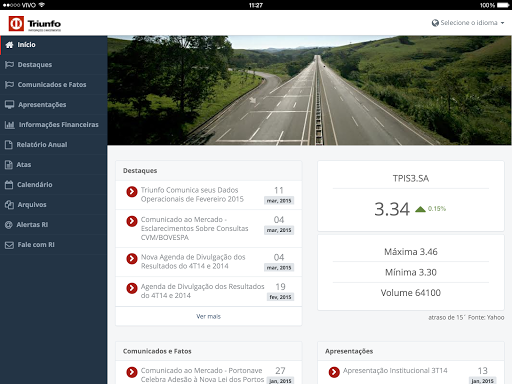Click red arrow beside Nova Agenda de Divulgação
Screen dimensions: 512x384
point(132,258)
